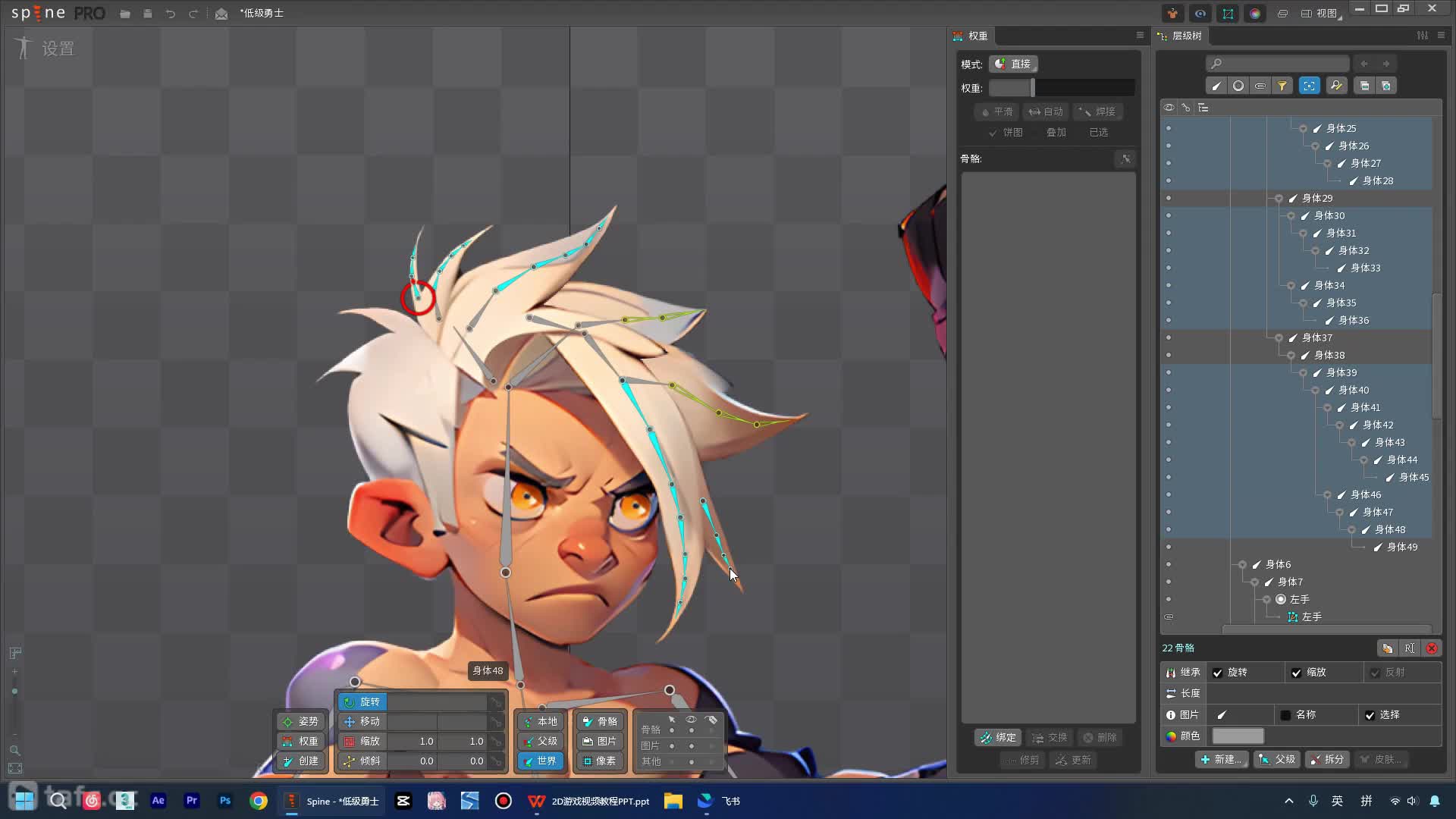This screenshot has height=819, width=1456.
Task: Toggle visibility dot for 身体37 row
Action: 1169,337
